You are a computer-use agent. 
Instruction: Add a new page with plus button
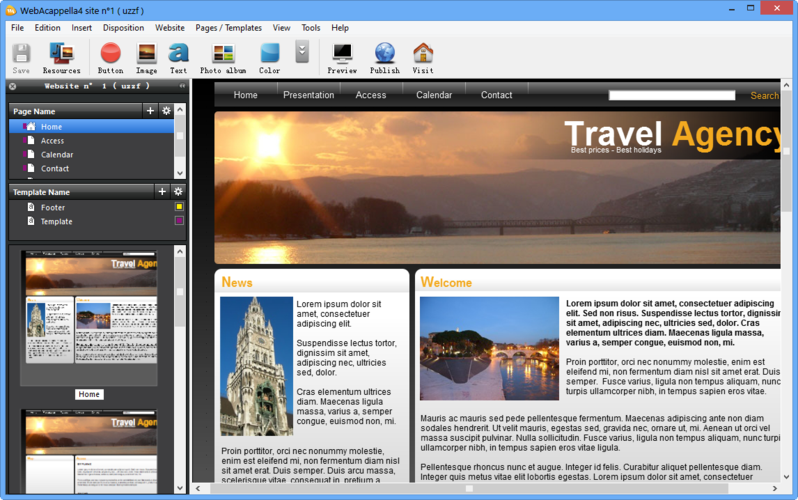point(150,111)
